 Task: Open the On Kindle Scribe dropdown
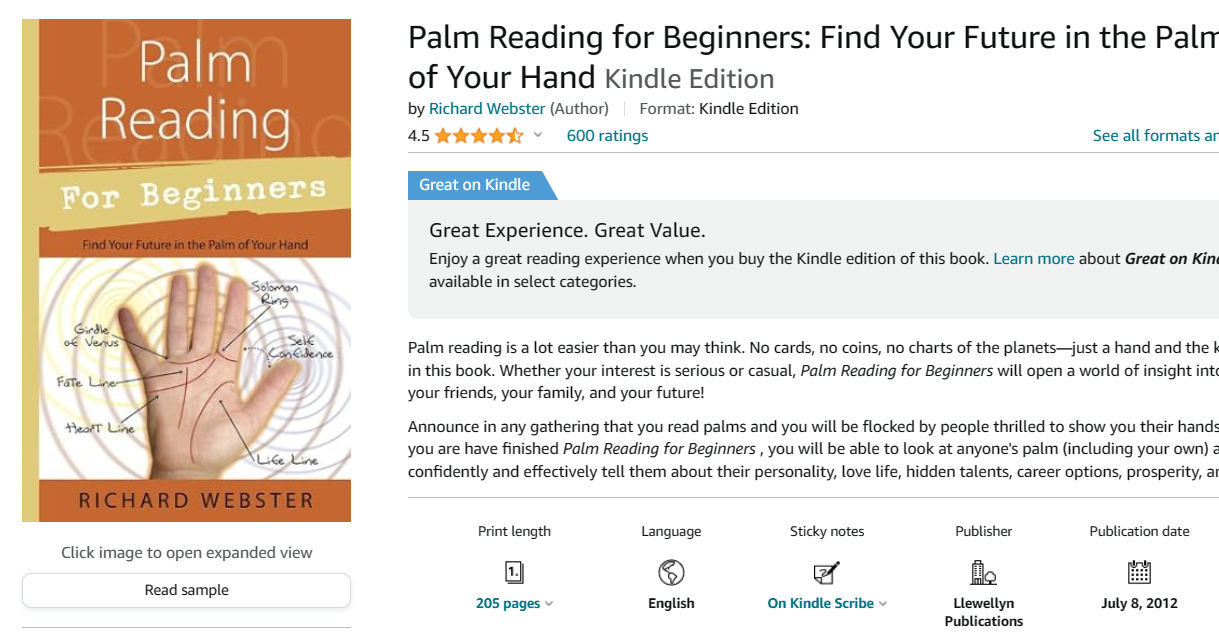827,603
